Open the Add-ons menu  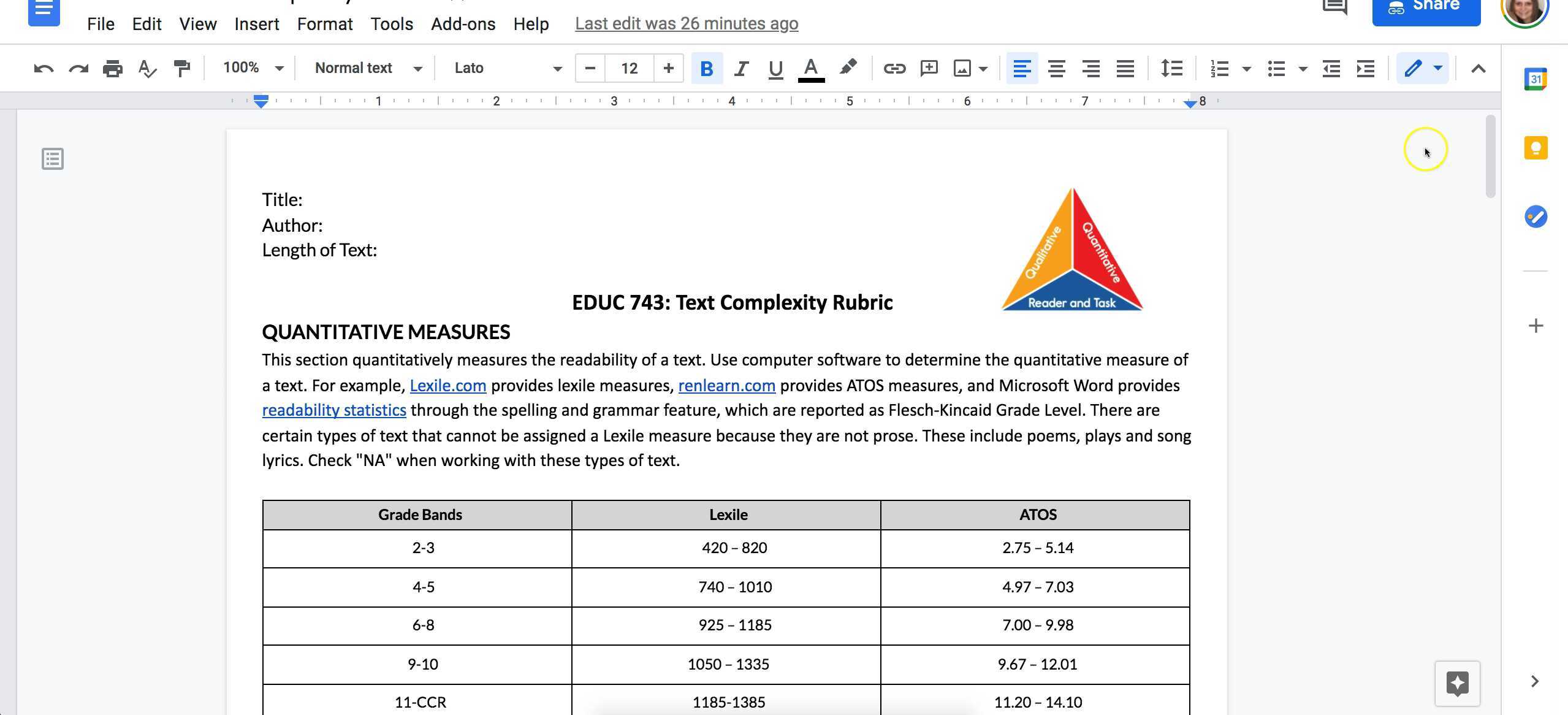point(463,23)
